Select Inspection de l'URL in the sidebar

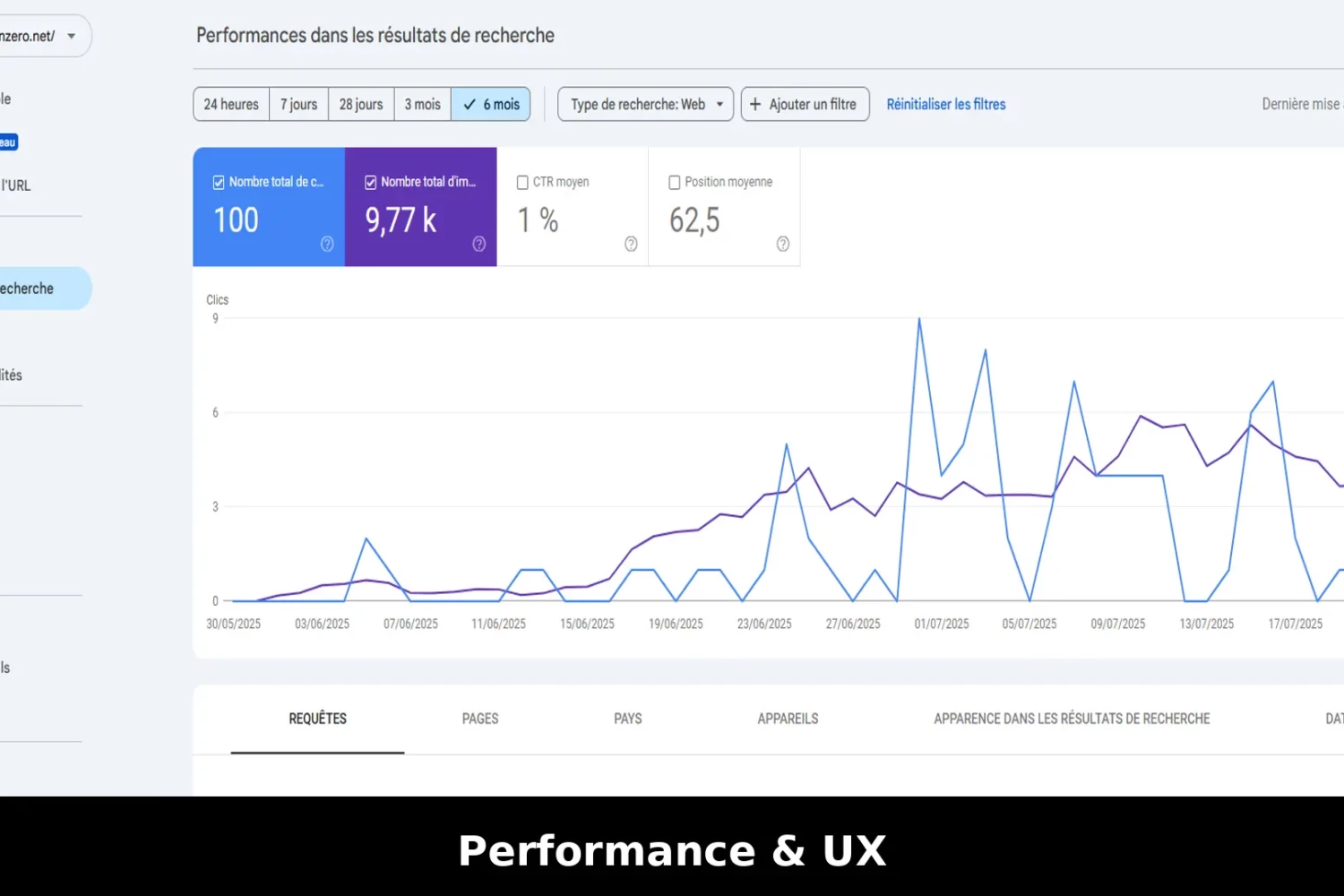pos(18,185)
